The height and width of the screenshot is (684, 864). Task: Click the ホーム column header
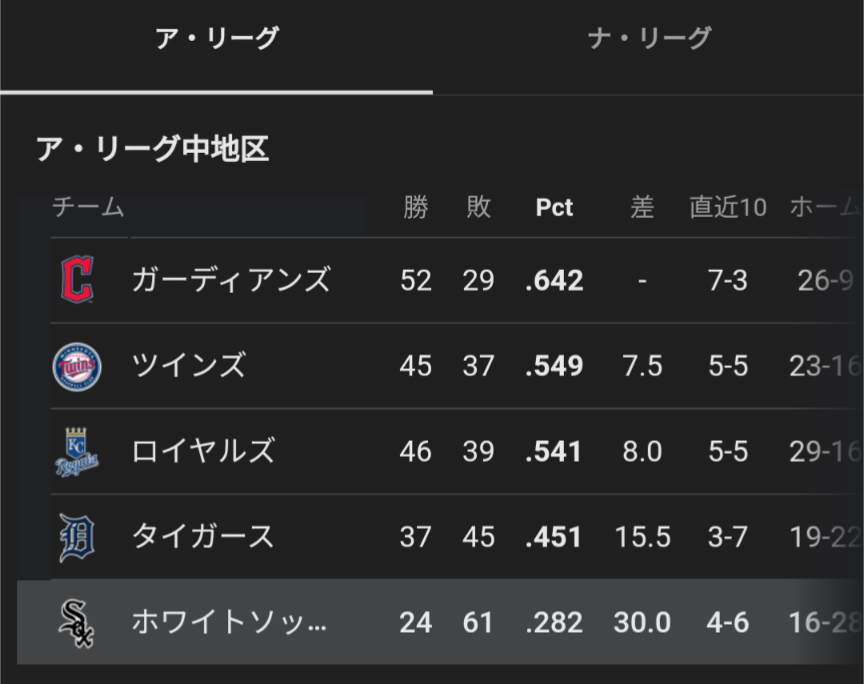[x=824, y=207]
